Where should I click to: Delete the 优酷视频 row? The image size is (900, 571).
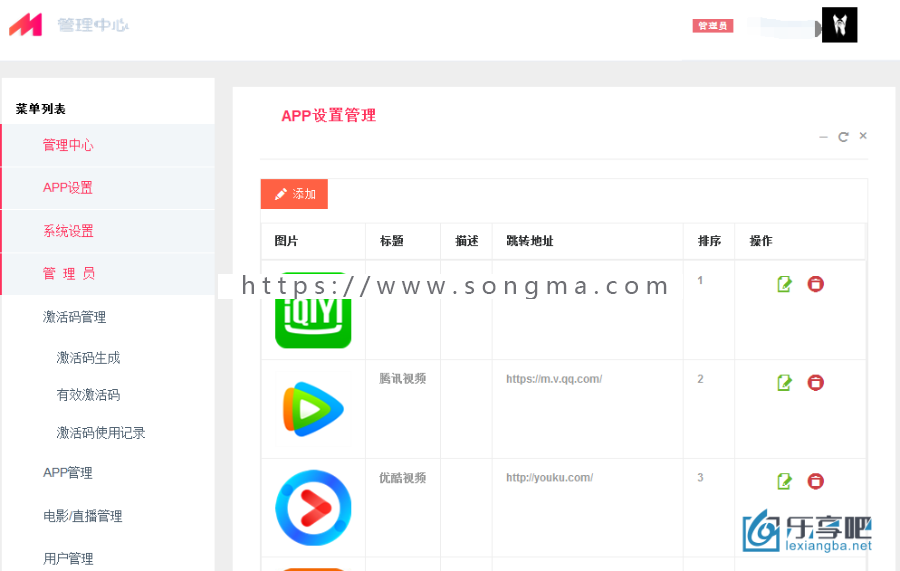(x=816, y=481)
